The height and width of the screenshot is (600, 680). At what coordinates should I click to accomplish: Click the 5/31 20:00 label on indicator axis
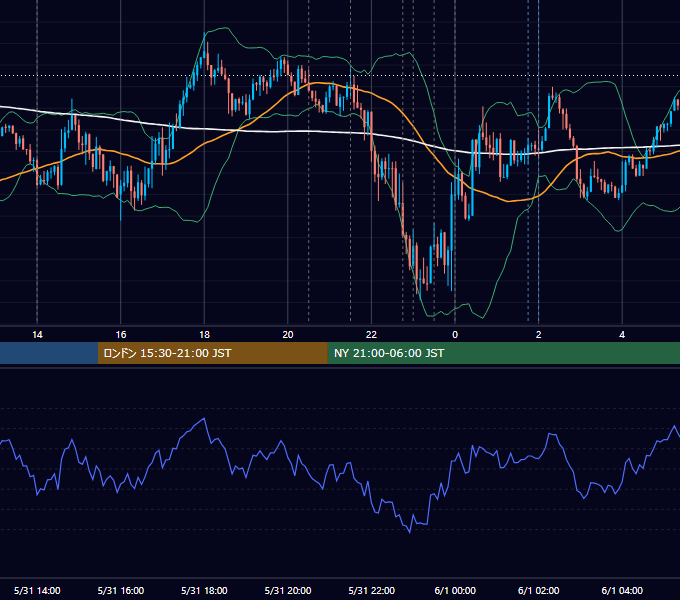pyautogui.click(x=288, y=590)
